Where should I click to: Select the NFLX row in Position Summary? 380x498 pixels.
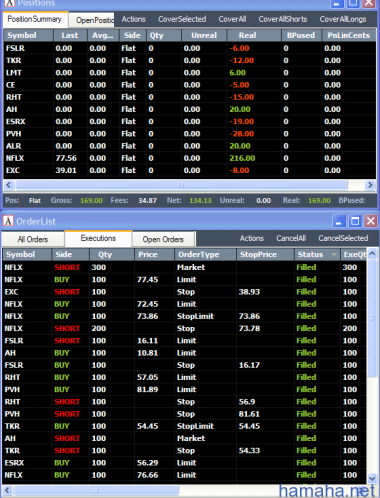coord(190,158)
